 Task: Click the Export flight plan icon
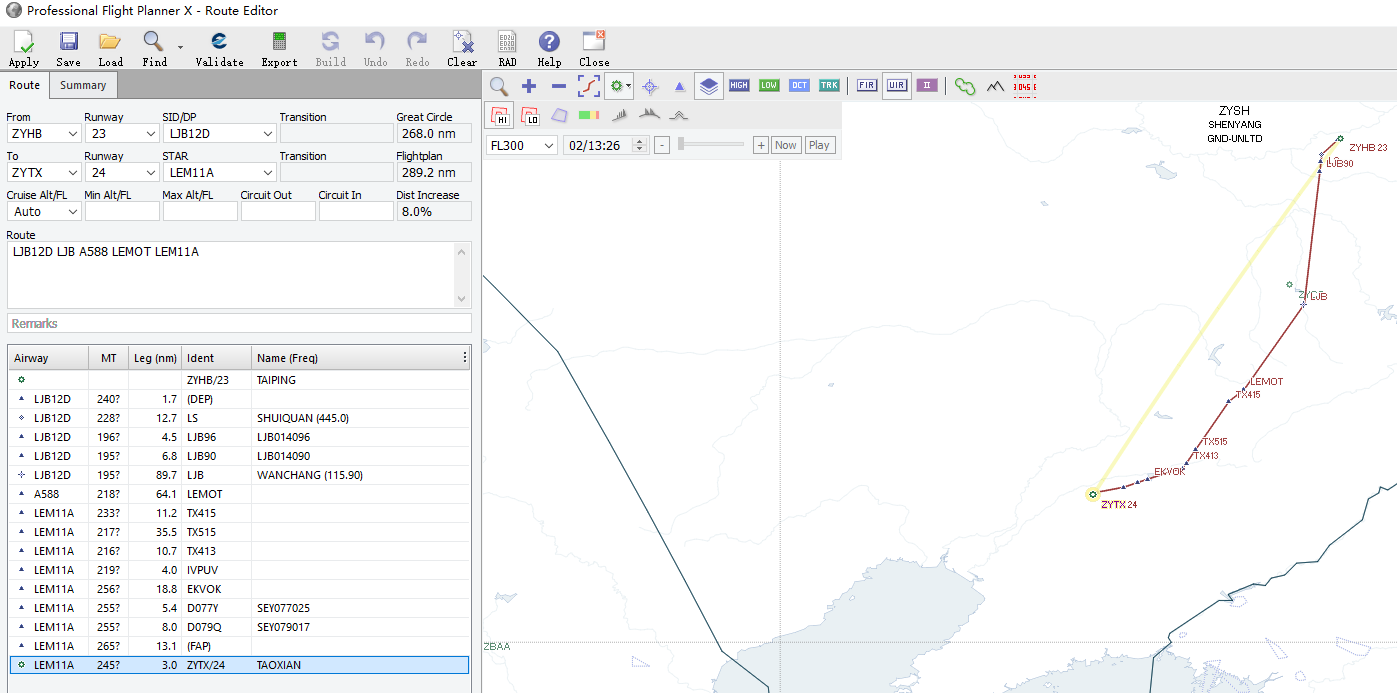279,48
